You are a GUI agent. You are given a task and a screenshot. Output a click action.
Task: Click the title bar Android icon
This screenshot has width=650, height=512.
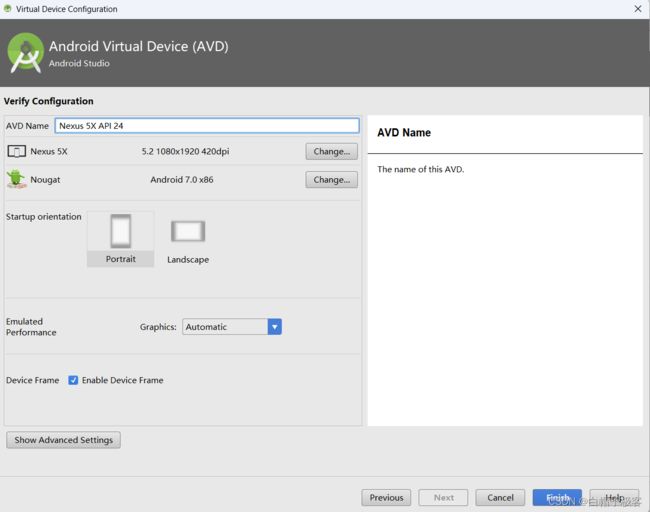coord(7,8)
